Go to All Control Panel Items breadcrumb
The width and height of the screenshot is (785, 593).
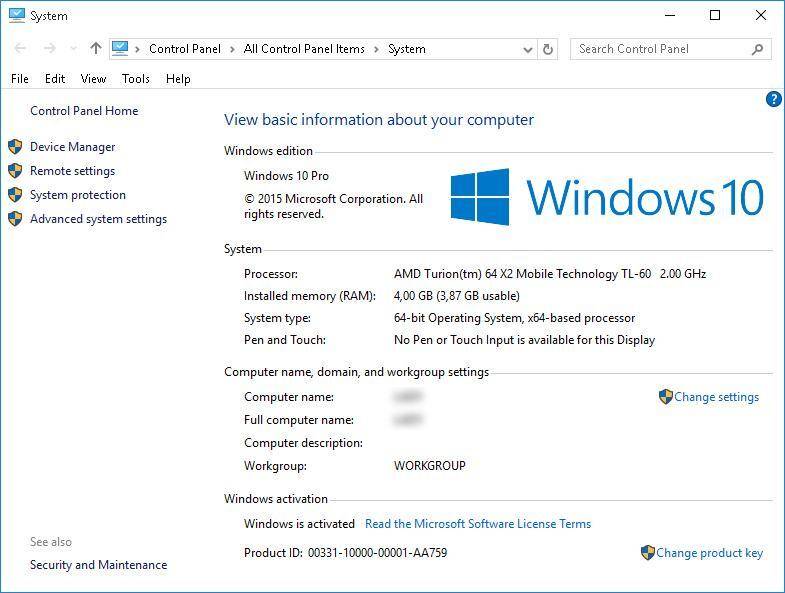[x=304, y=49]
